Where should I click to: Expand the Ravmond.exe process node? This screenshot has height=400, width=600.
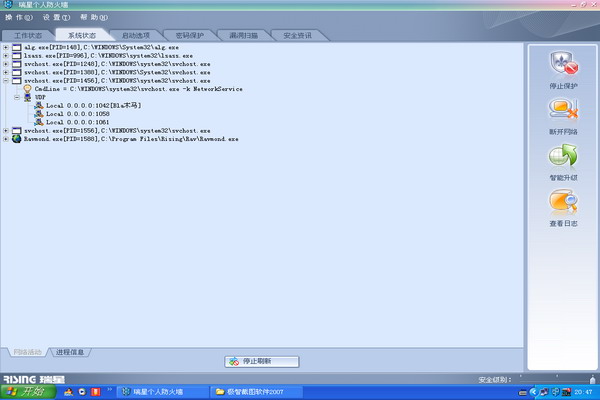(6, 139)
